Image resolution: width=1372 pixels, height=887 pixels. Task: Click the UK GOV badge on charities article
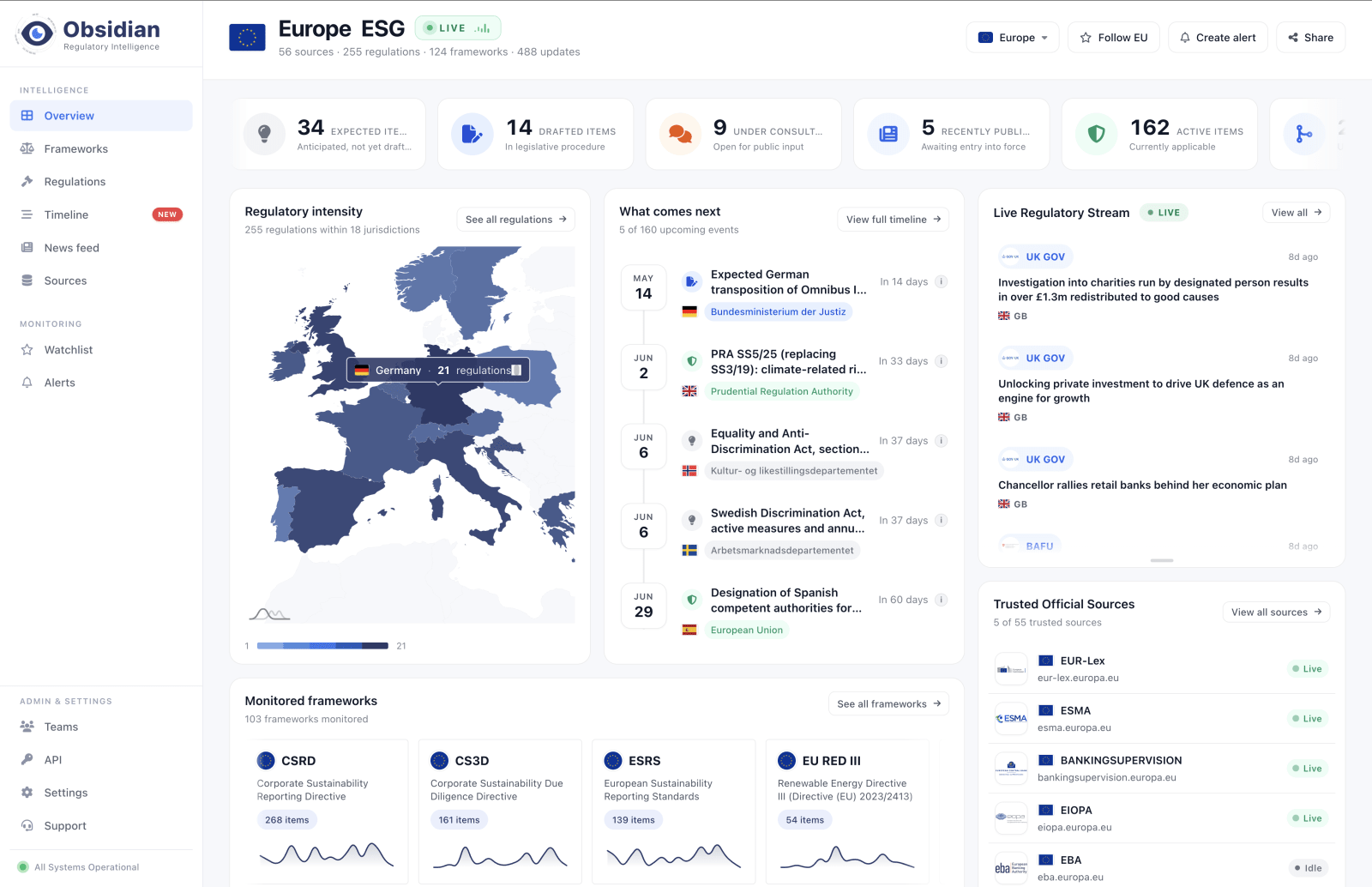(1036, 256)
